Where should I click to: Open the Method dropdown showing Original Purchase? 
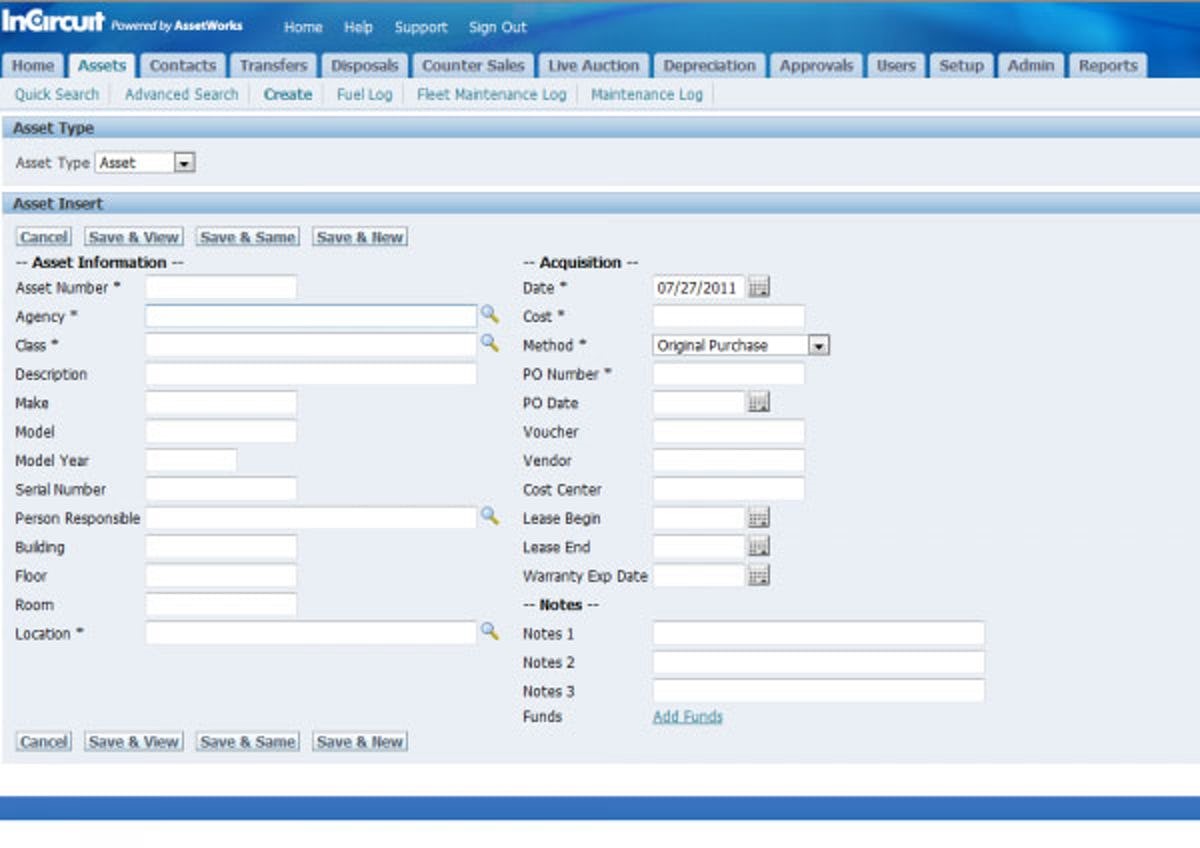click(818, 345)
